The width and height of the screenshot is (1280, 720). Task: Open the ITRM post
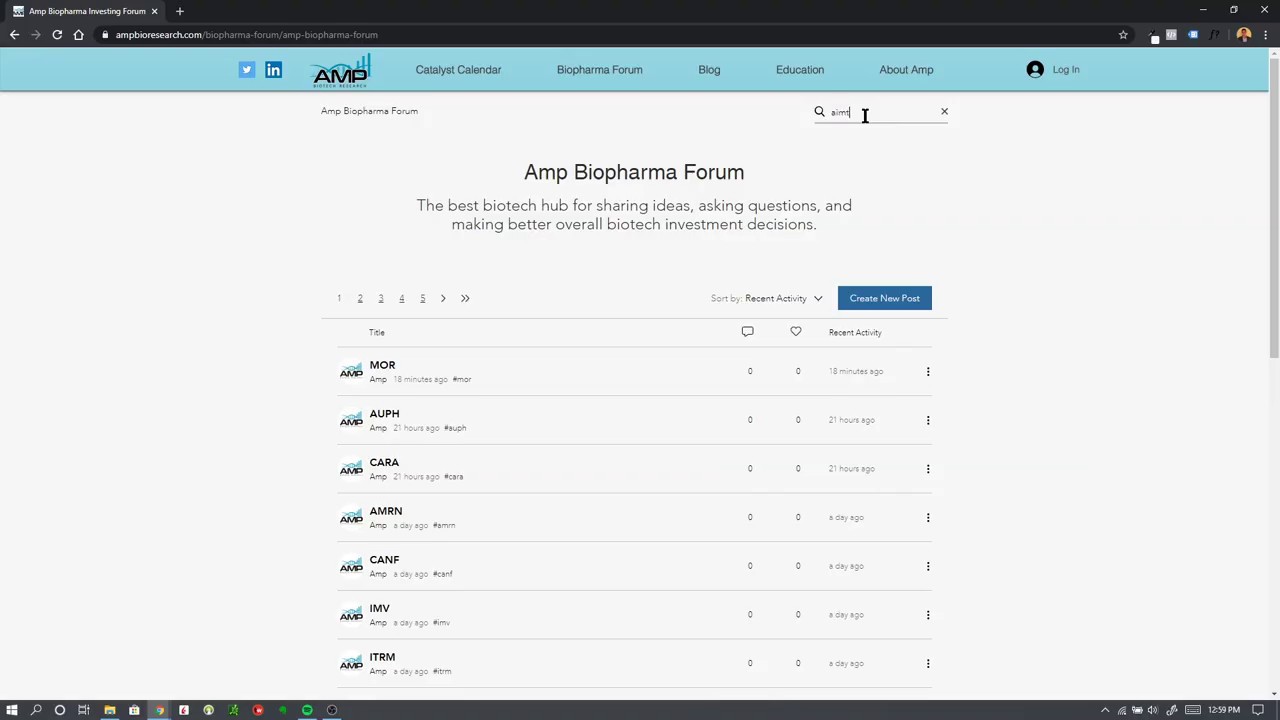point(382,657)
